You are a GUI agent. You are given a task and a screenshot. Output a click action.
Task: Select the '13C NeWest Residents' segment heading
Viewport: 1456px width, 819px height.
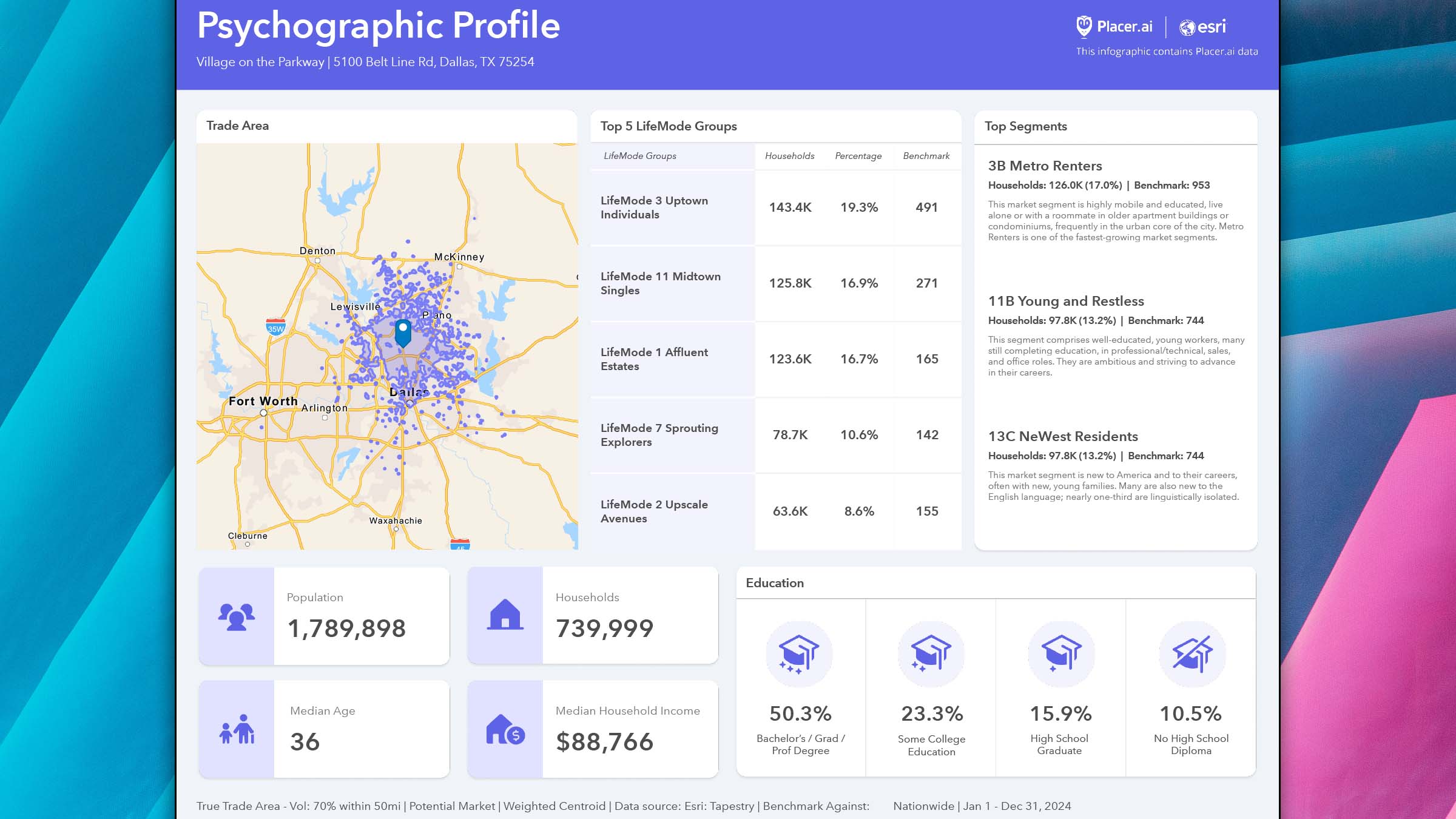coord(1063,436)
